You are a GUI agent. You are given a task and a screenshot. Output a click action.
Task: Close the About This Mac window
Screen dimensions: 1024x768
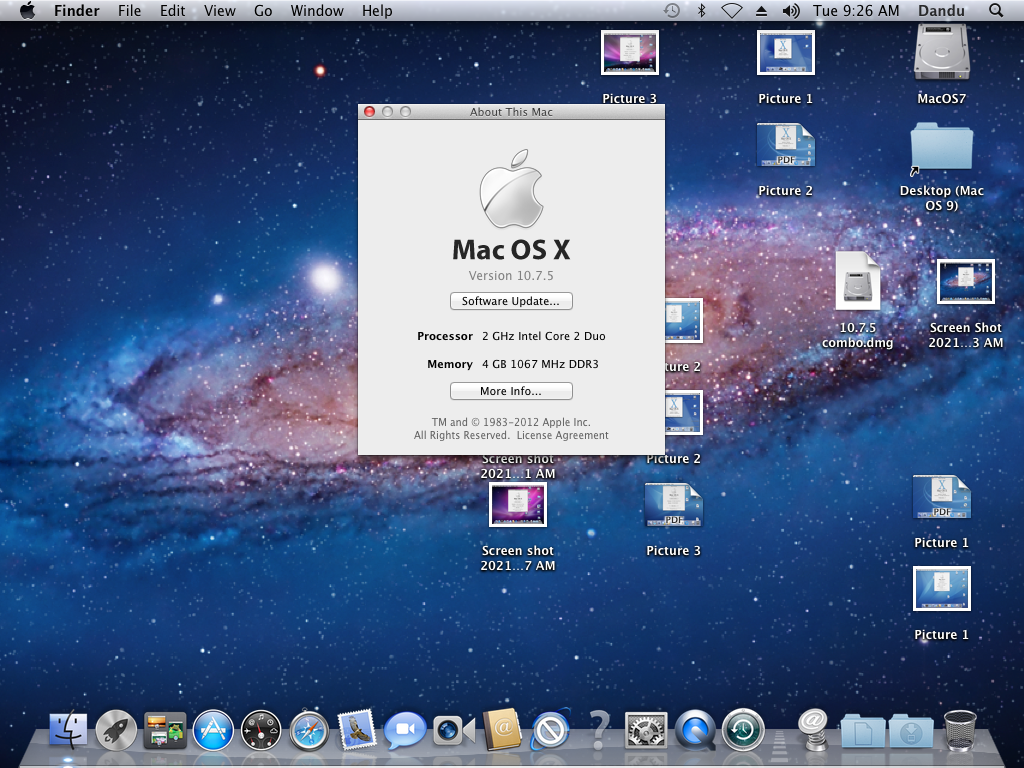tap(369, 112)
